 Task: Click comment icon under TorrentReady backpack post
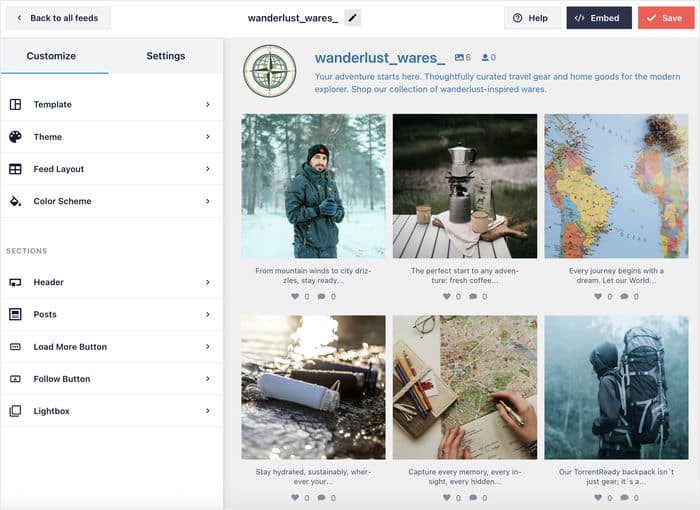pyautogui.click(x=625, y=497)
